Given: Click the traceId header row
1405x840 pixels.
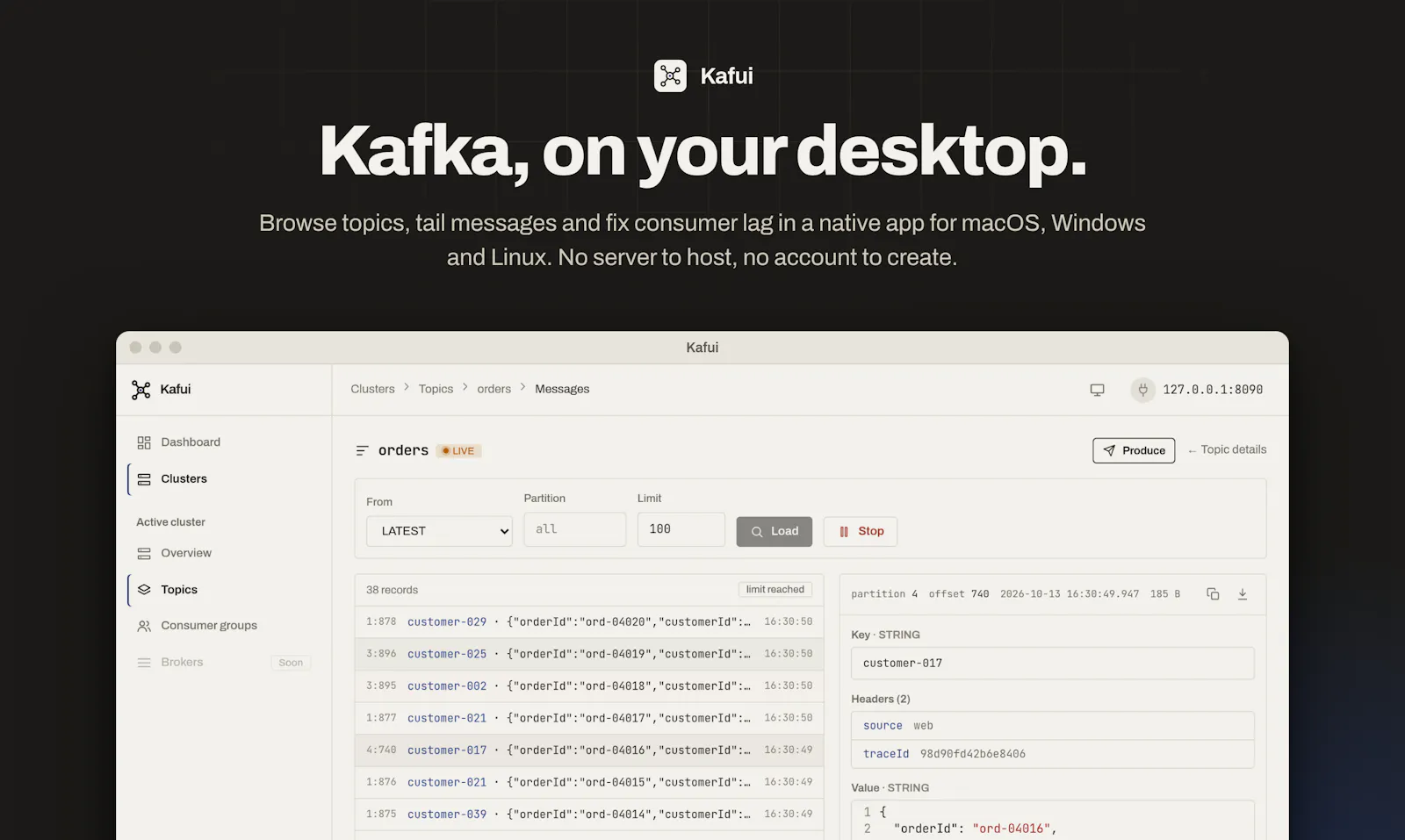Looking at the screenshot, I should [1052, 754].
